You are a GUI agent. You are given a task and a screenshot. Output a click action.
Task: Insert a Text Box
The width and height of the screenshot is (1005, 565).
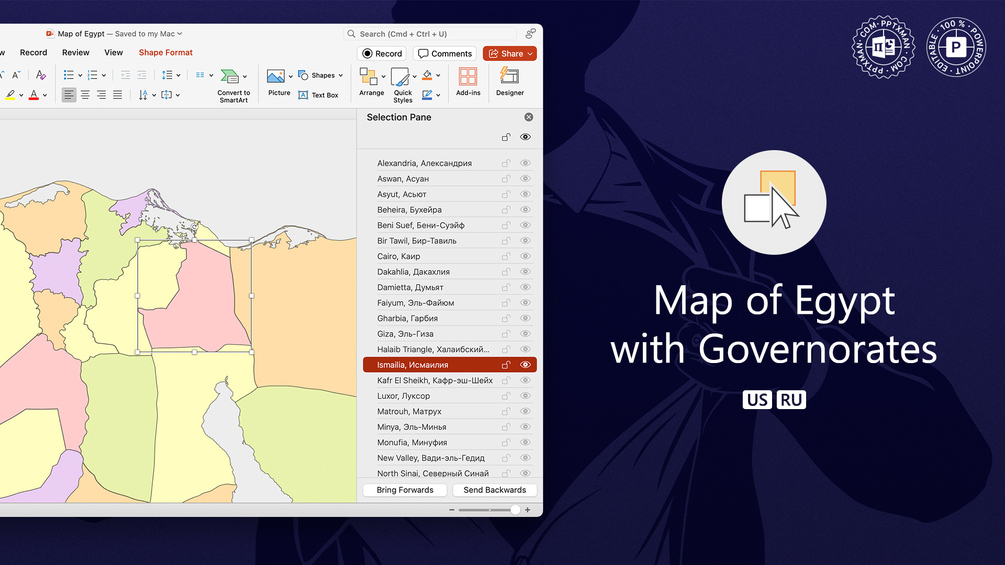[x=319, y=95]
